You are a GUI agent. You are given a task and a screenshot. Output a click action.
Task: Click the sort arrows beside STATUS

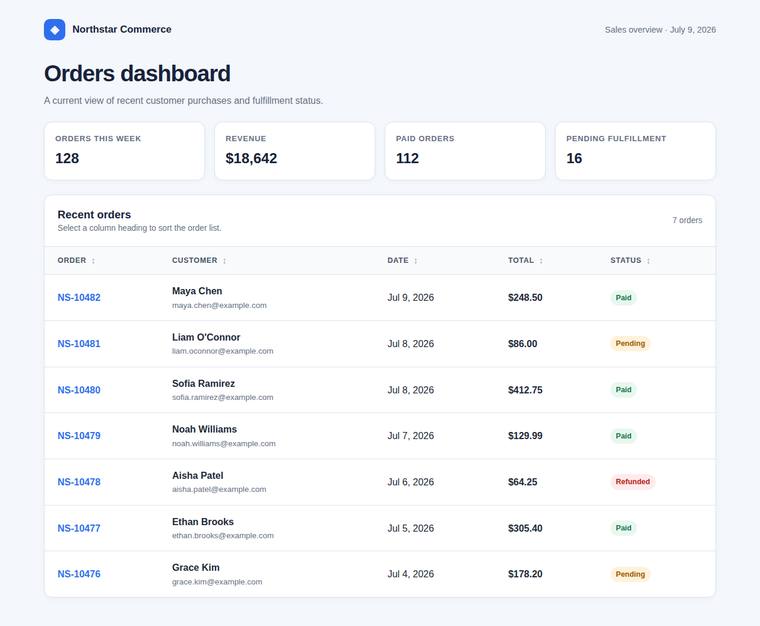649,261
